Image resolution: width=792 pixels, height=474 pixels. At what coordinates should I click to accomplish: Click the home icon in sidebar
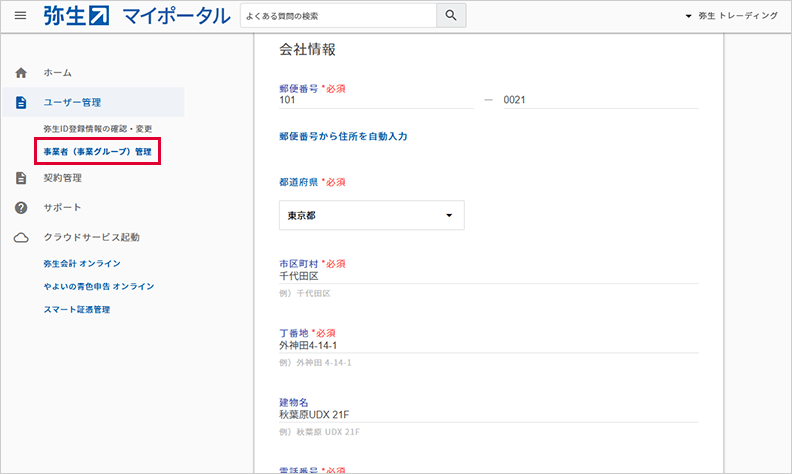tap(21, 73)
